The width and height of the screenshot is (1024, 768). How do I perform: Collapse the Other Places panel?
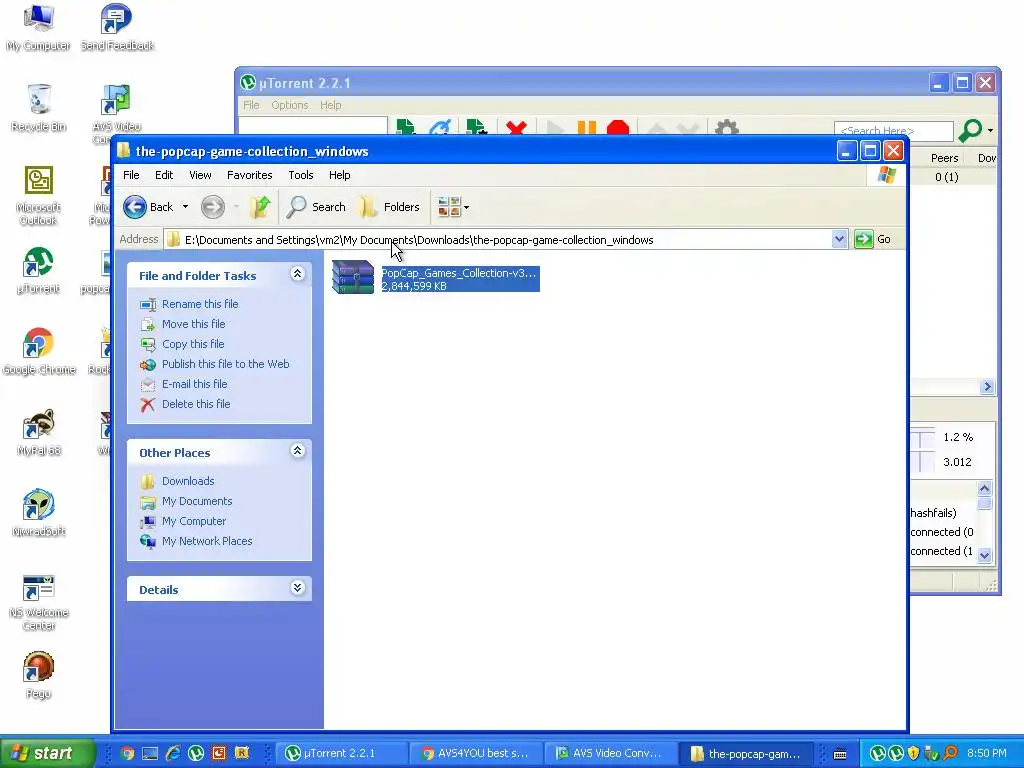(297, 451)
